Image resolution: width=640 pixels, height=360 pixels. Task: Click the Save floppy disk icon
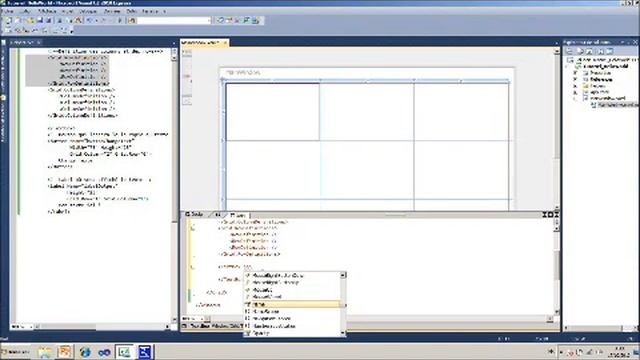pos(40,20)
